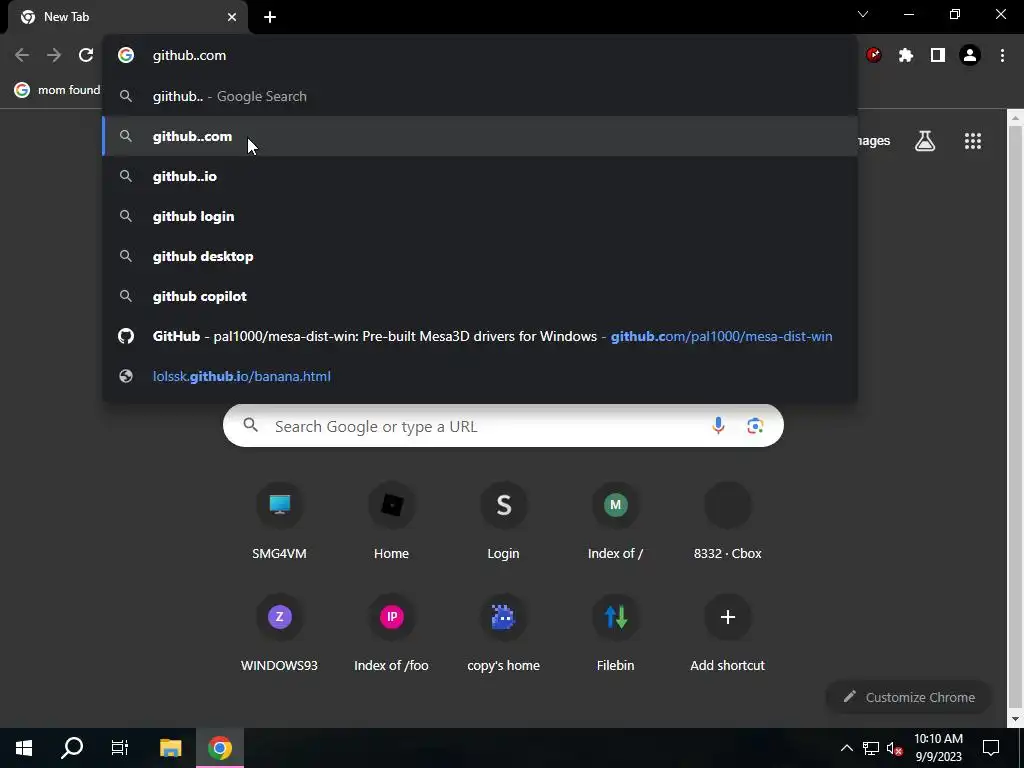Go back with the back arrow
The width and height of the screenshot is (1024, 768).
[x=22, y=56]
